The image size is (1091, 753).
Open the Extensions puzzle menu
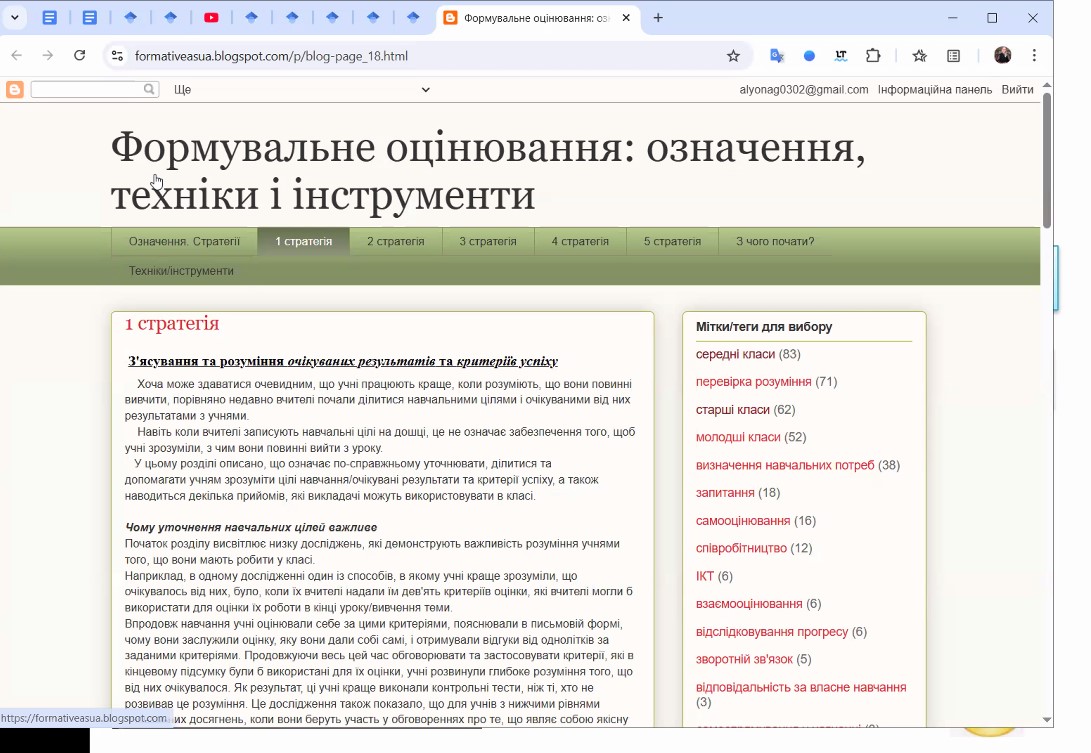coord(873,56)
